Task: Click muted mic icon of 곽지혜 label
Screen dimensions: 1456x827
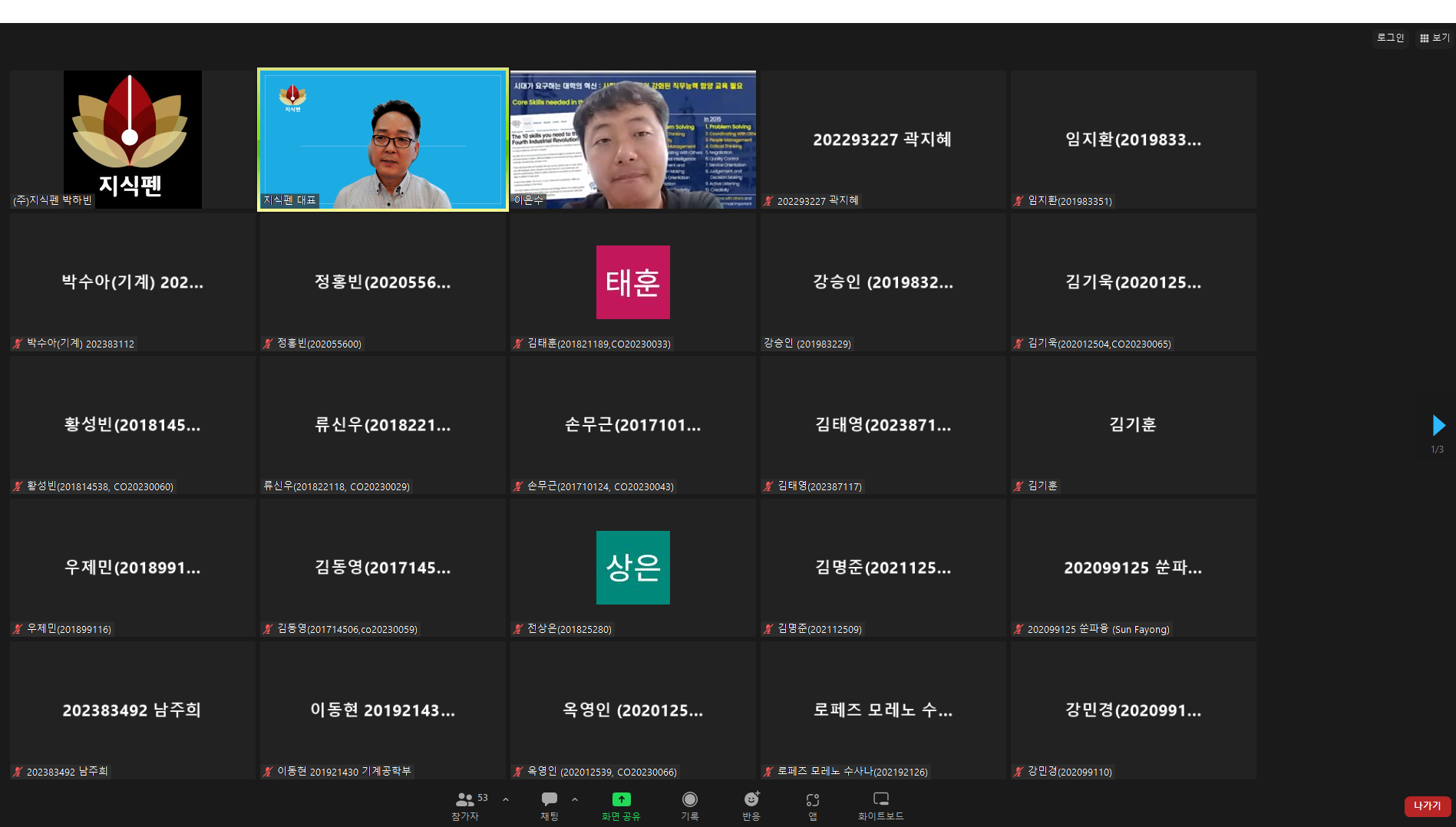Action: (x=768, y=201)
